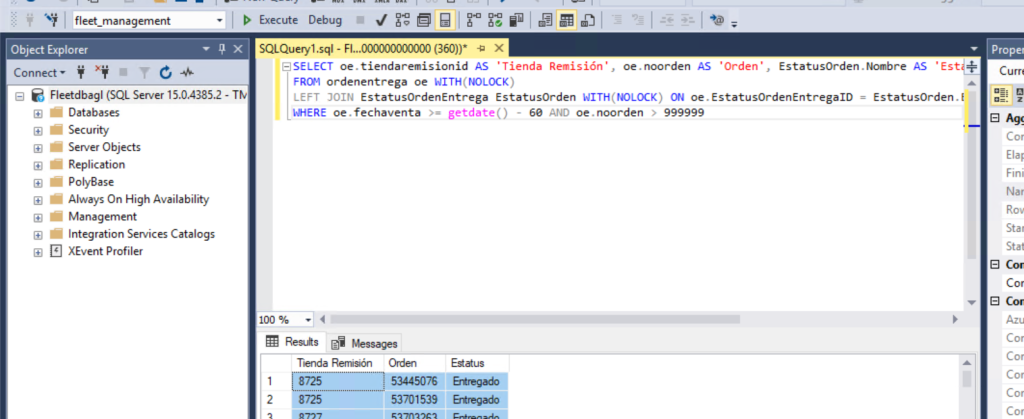The image size is (1024, 419).
Task: Select Results to Text icon
Action: (x=545, y=20)
